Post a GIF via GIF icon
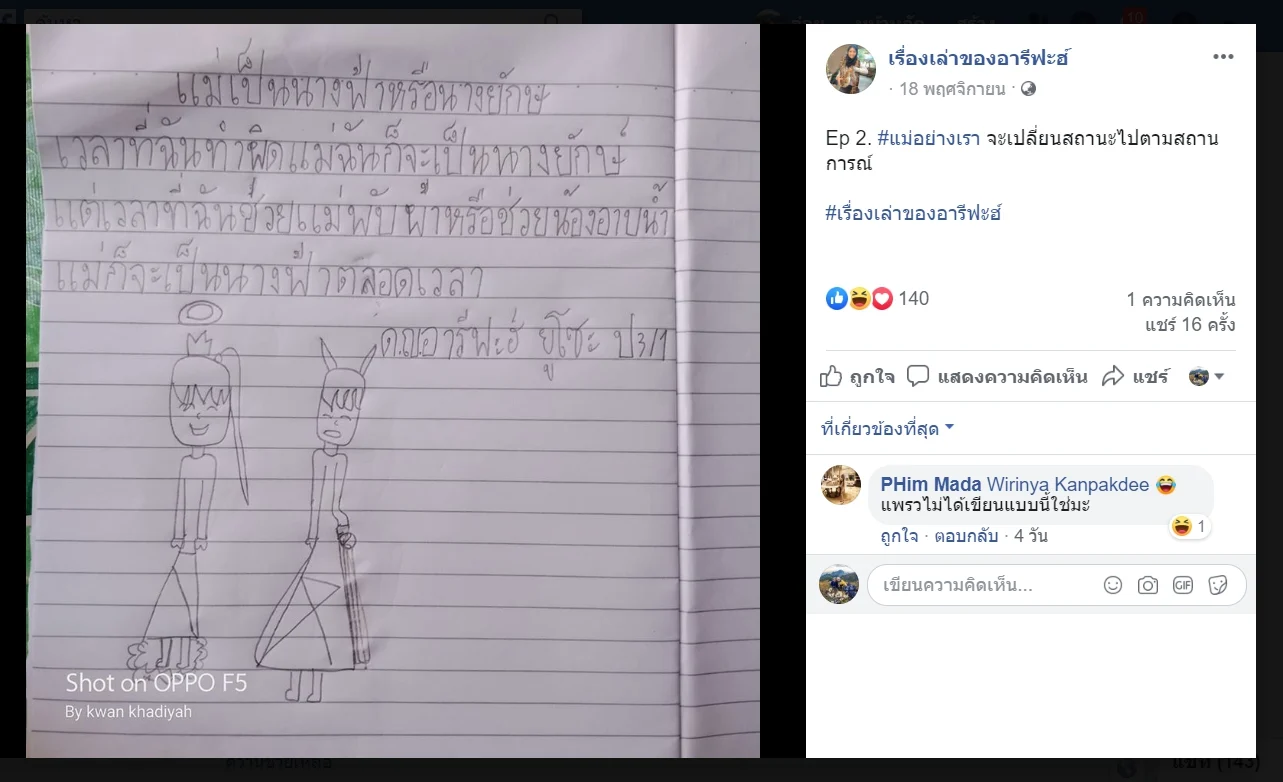The width and height of the screenshot is (1283, 782). [1183, 585]
